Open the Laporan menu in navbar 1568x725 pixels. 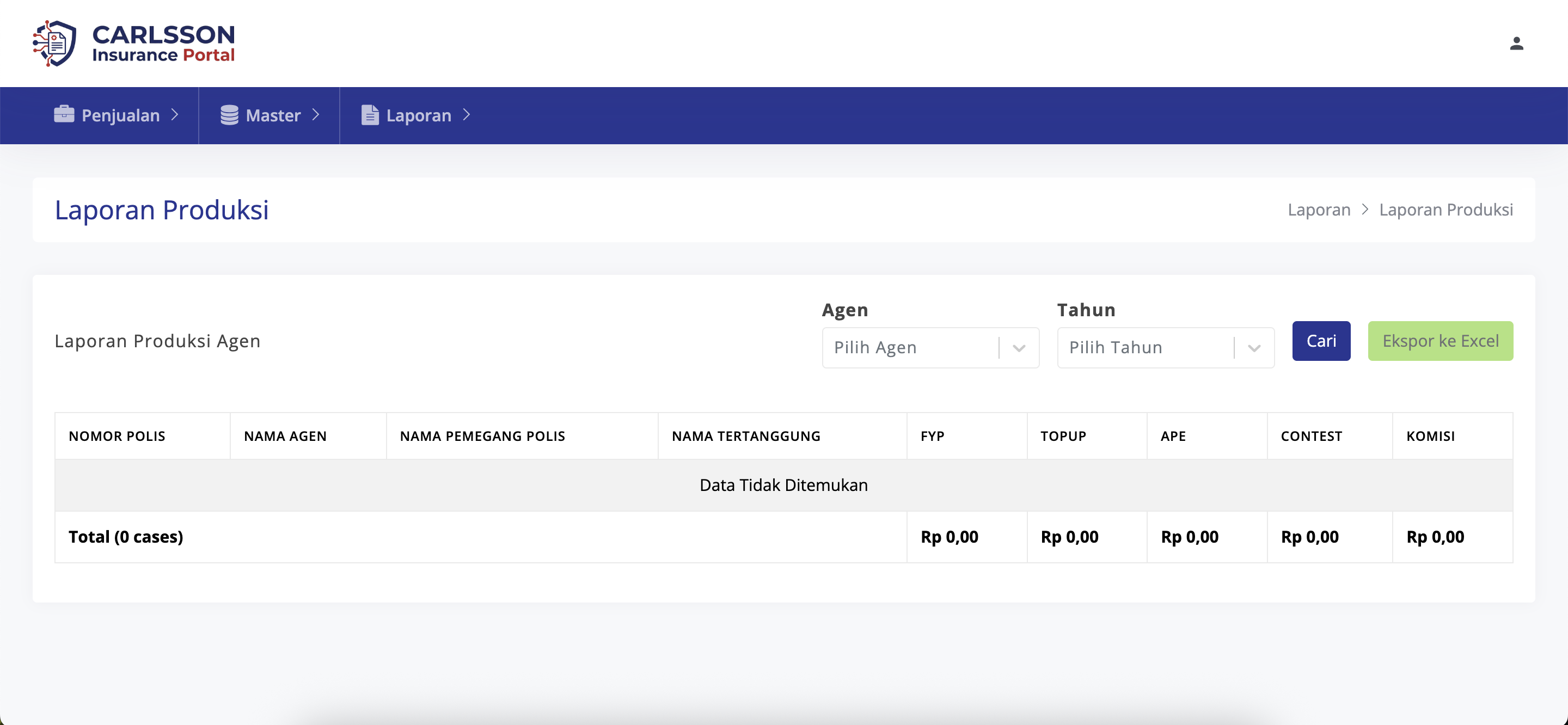click(416, 115)
